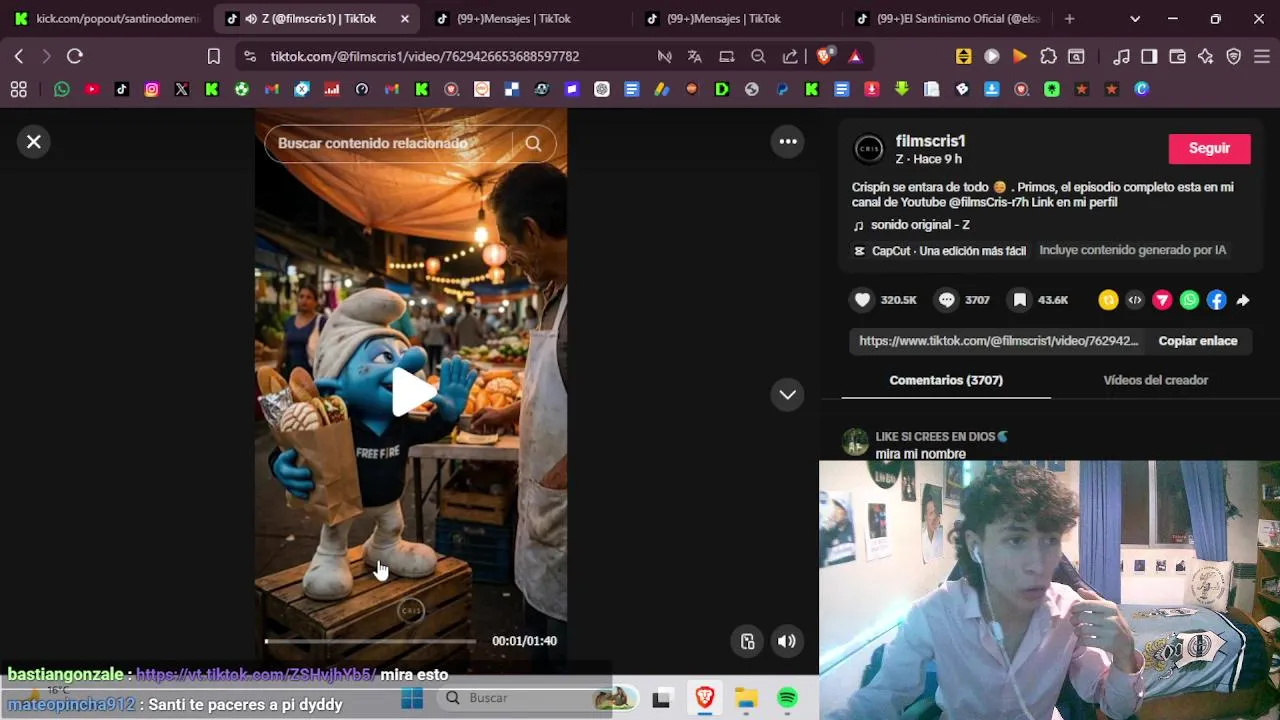Open comments via the speech bubble icon

click(946, 300)
